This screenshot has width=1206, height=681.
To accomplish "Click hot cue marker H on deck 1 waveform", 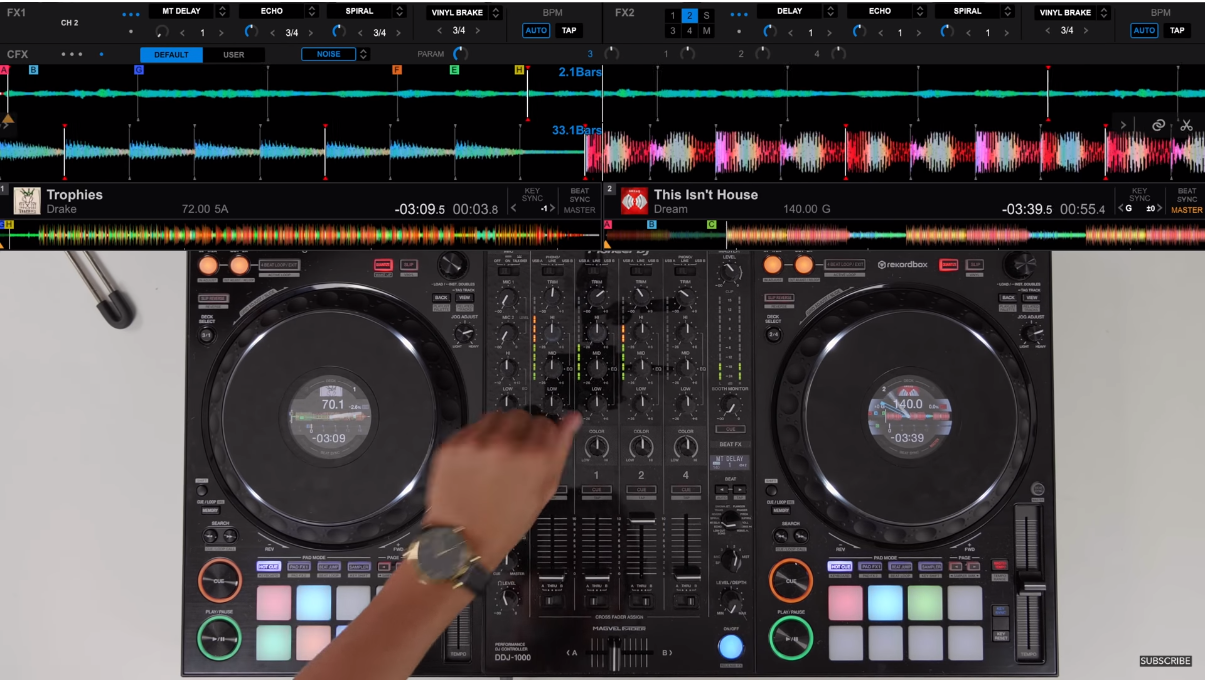I will [x=519, y=70].
